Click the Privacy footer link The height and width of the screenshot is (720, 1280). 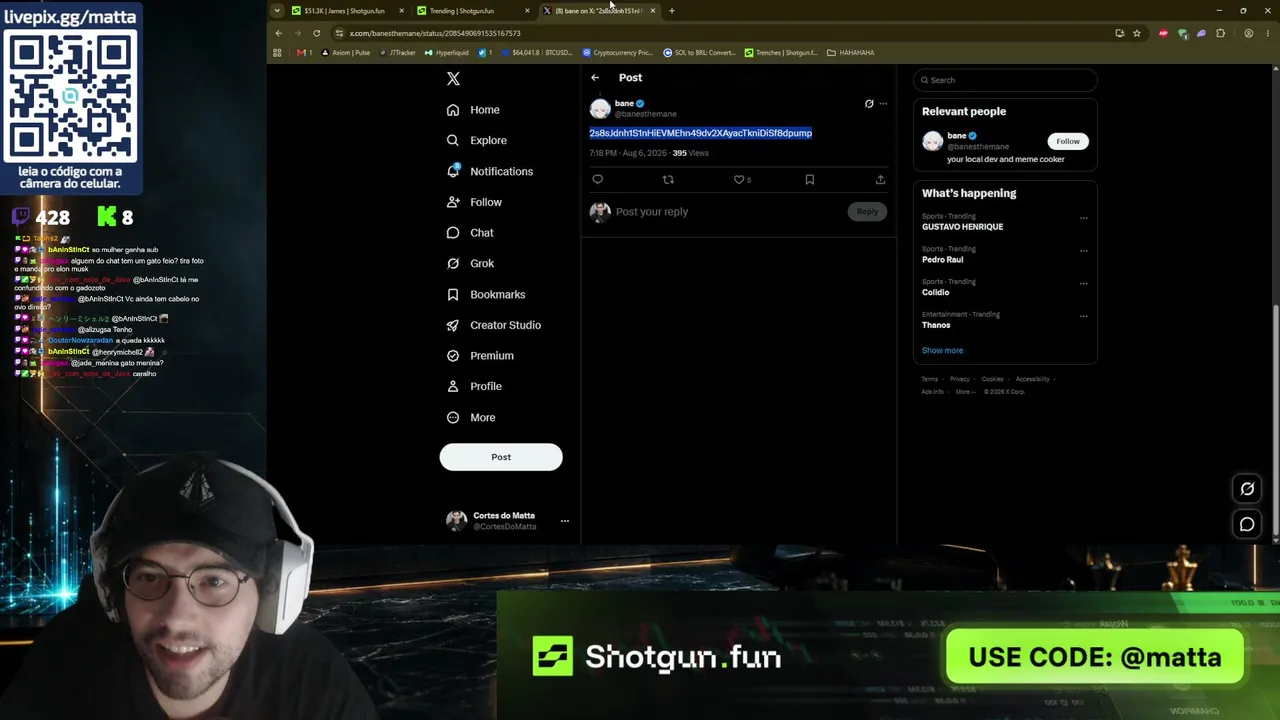click(x=960, y=380)
